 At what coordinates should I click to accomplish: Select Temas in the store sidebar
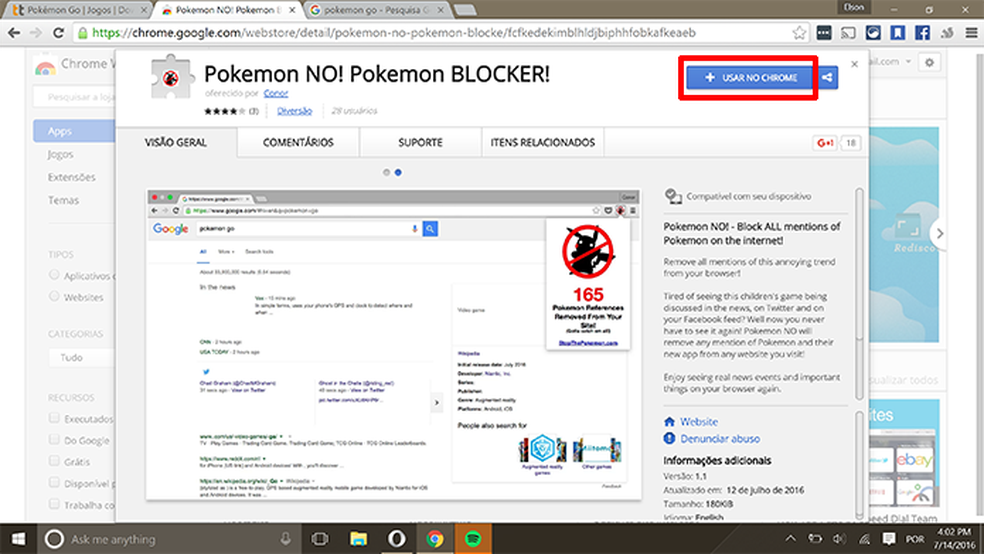63,200
